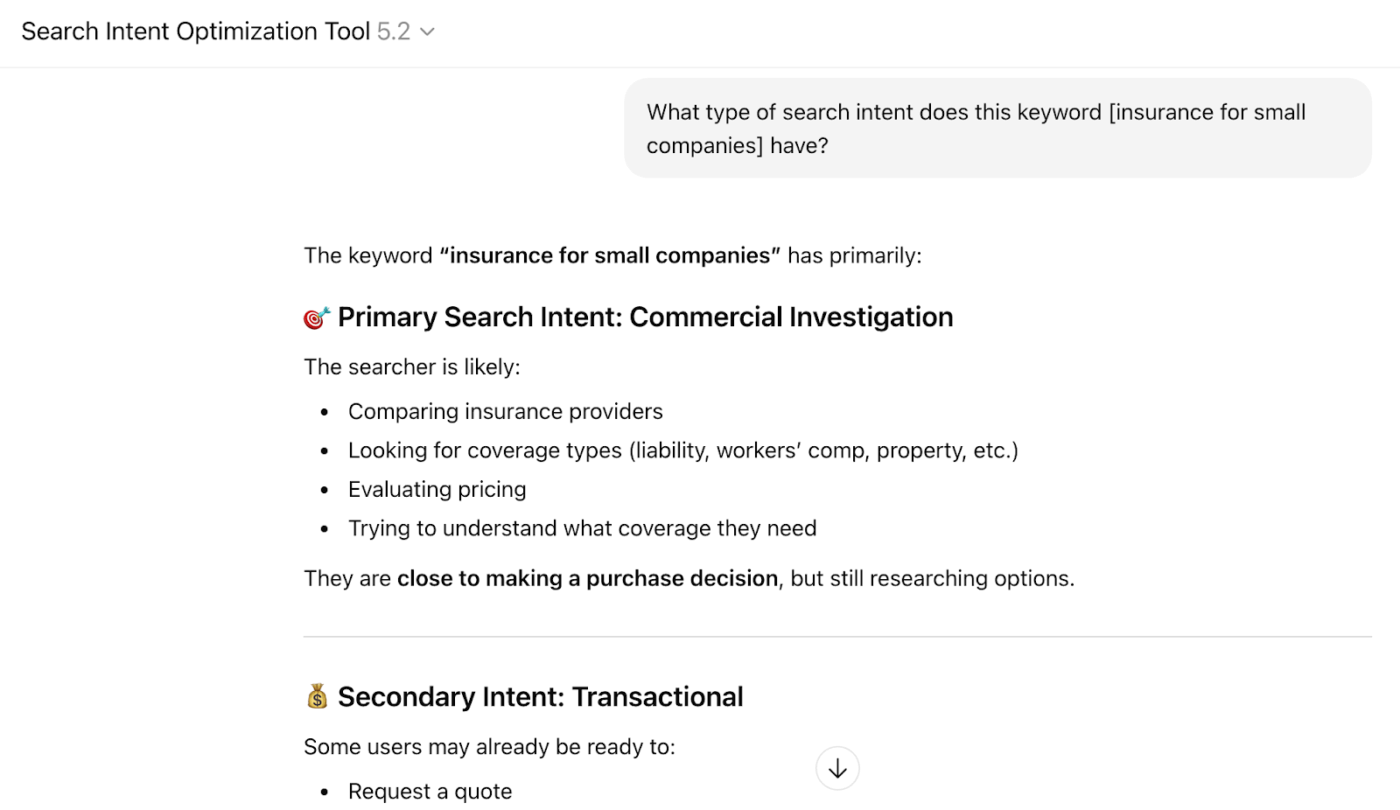The height and width of the screenshot is (810, 1400).
Task: Click the Trying to understand coverage bullet item
Action: tap(582, 528)
